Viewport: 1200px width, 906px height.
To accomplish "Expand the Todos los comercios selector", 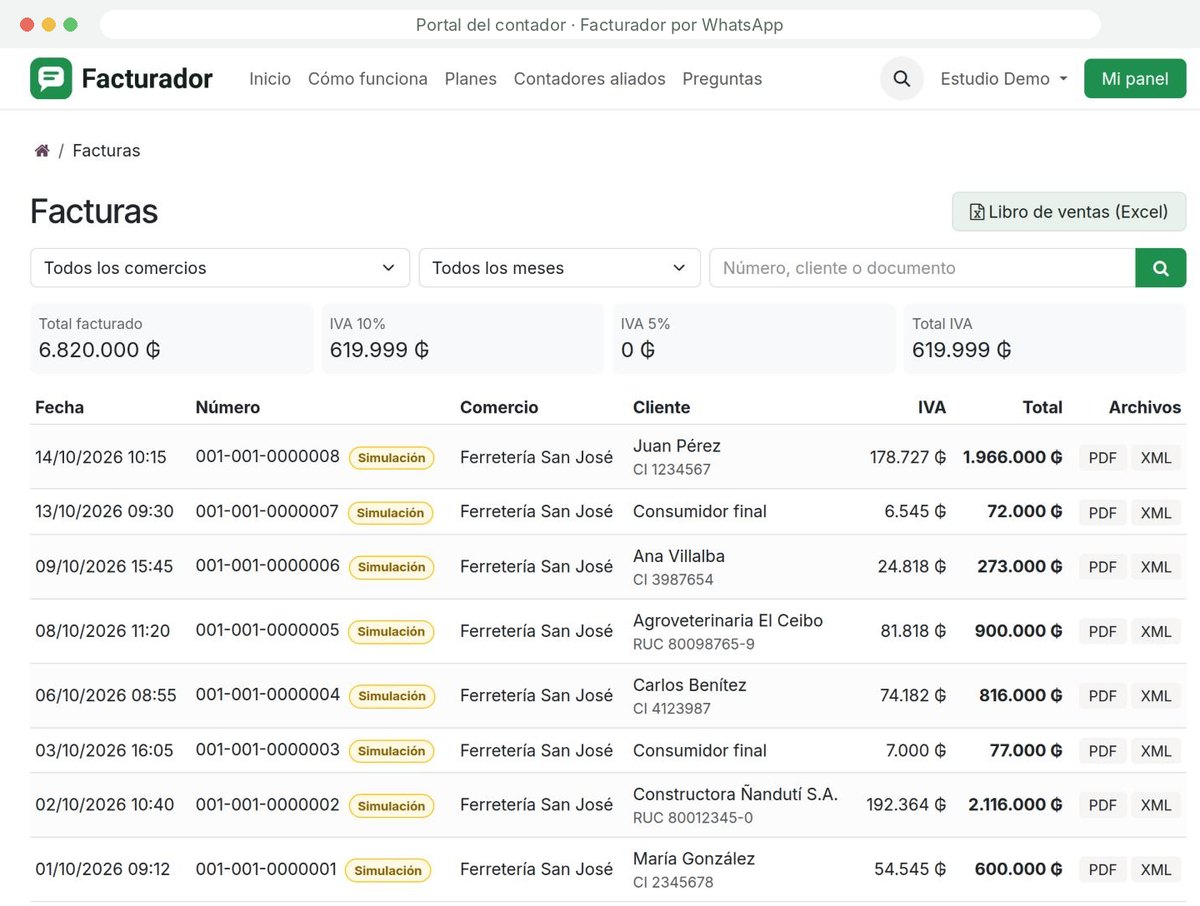I will pyautogui.click(x=220, y=268).
